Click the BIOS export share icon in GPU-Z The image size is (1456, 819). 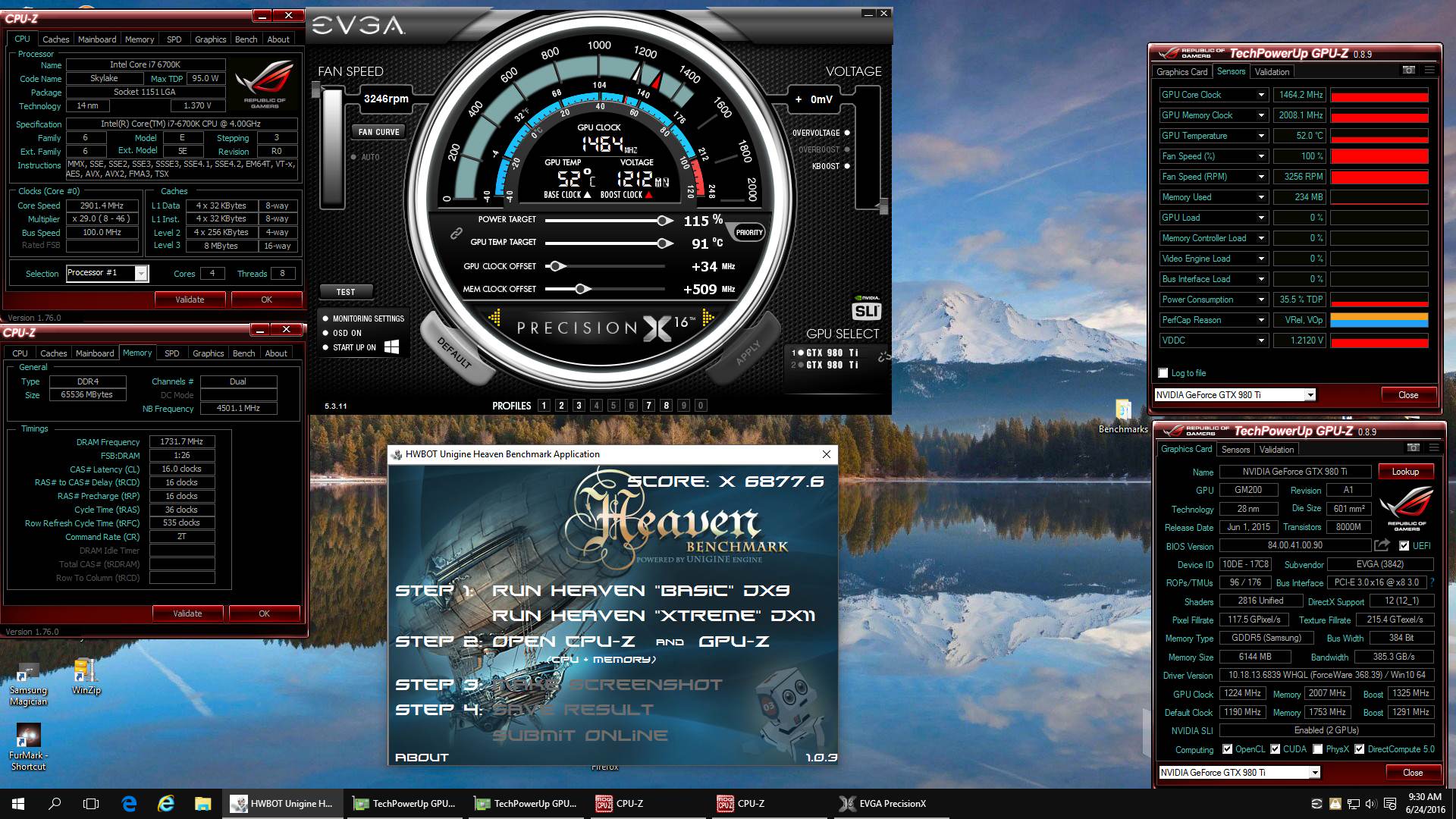(1382, 545)
